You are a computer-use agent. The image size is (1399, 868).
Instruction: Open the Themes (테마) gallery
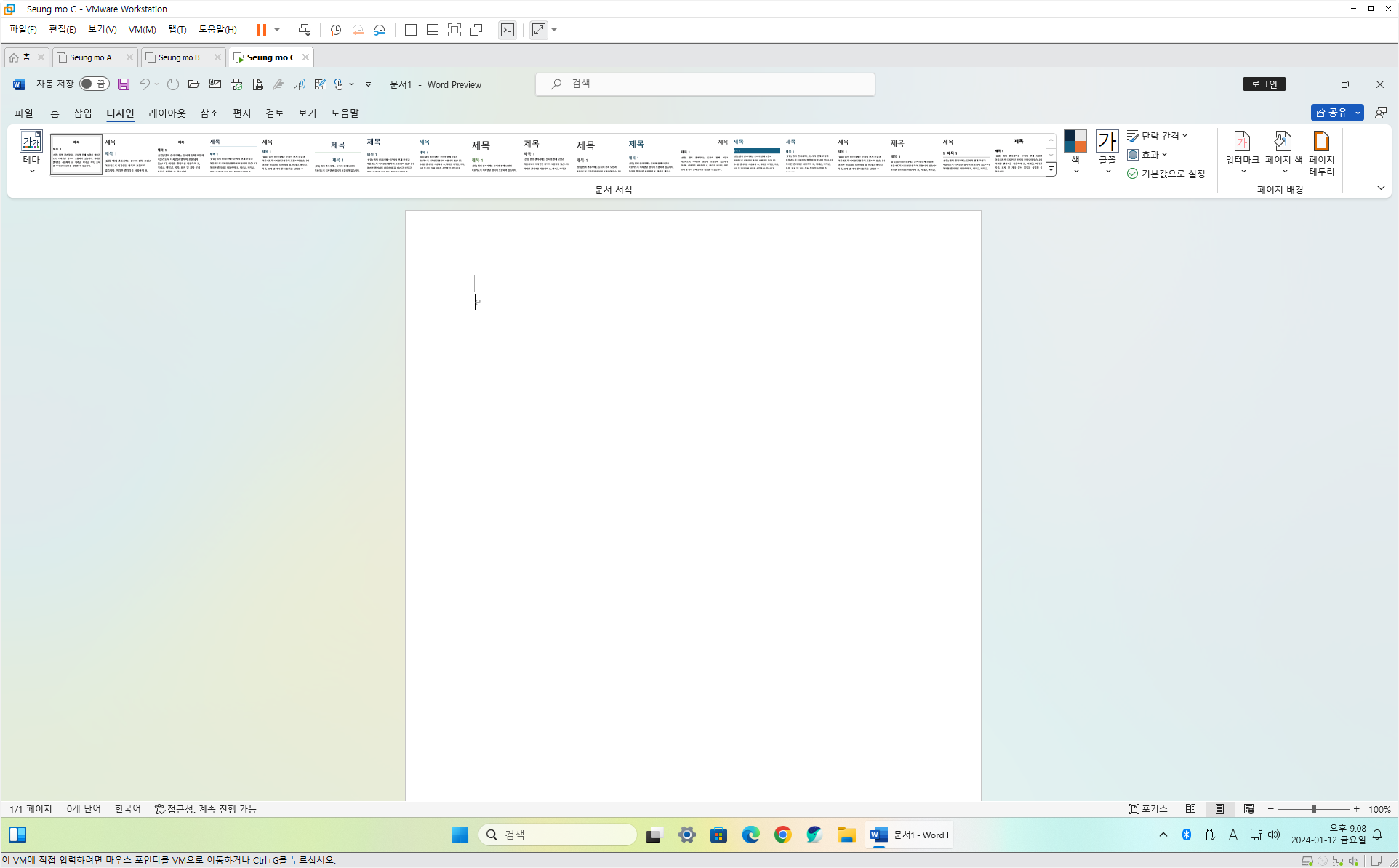(31, 151)
